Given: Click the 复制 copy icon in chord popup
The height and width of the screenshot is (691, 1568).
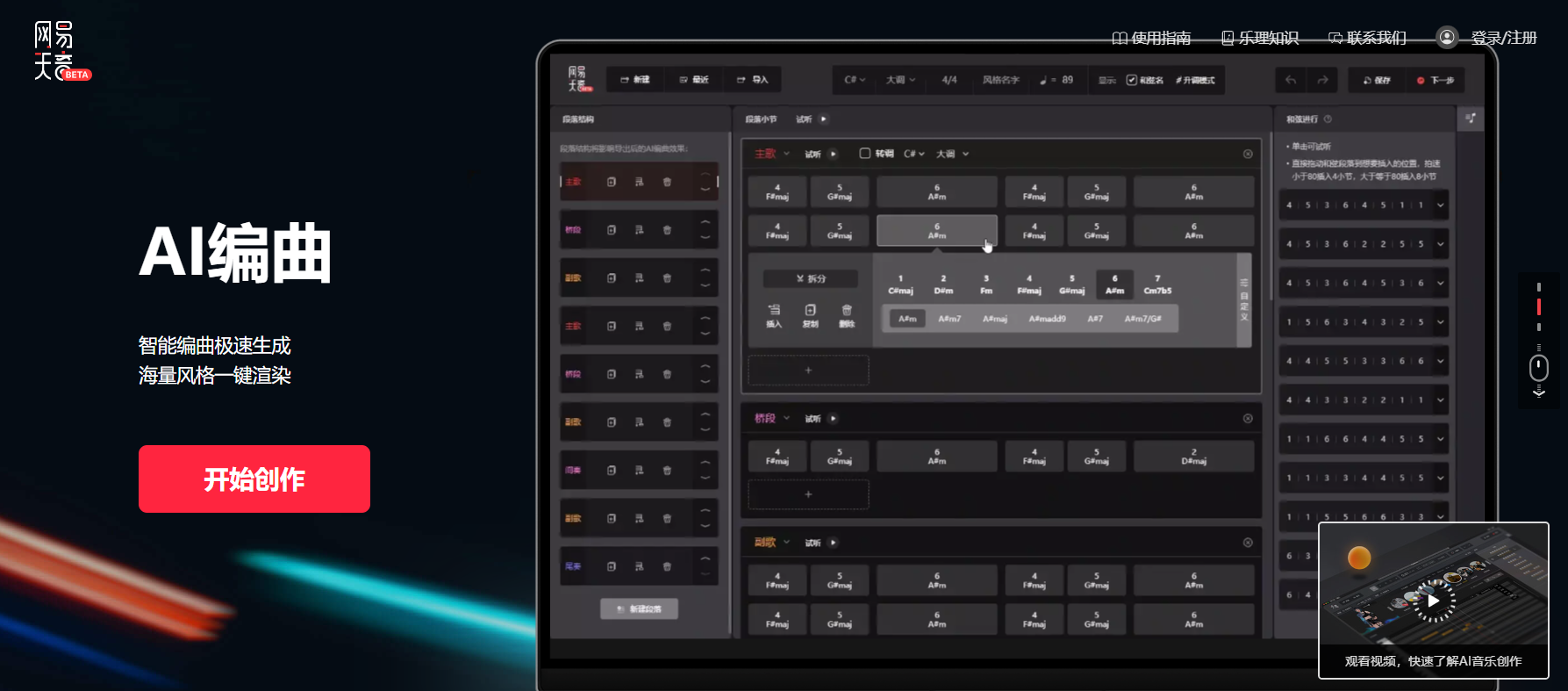Looking at the screenshot, I should pos(810,316).
